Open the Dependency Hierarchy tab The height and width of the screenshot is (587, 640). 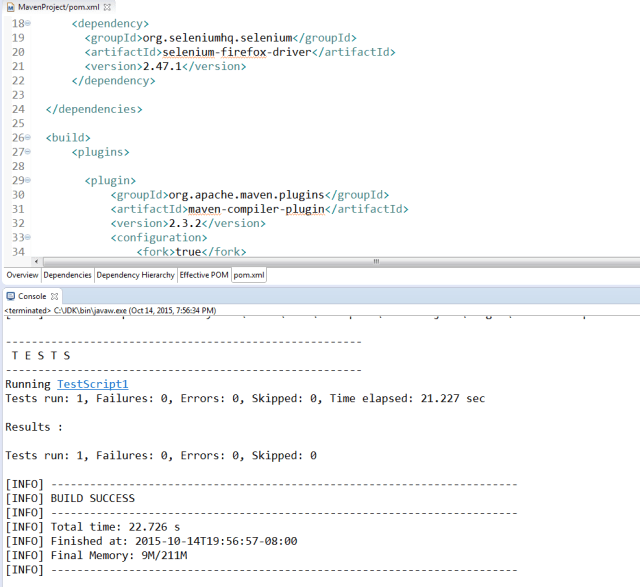click(135, 275)
